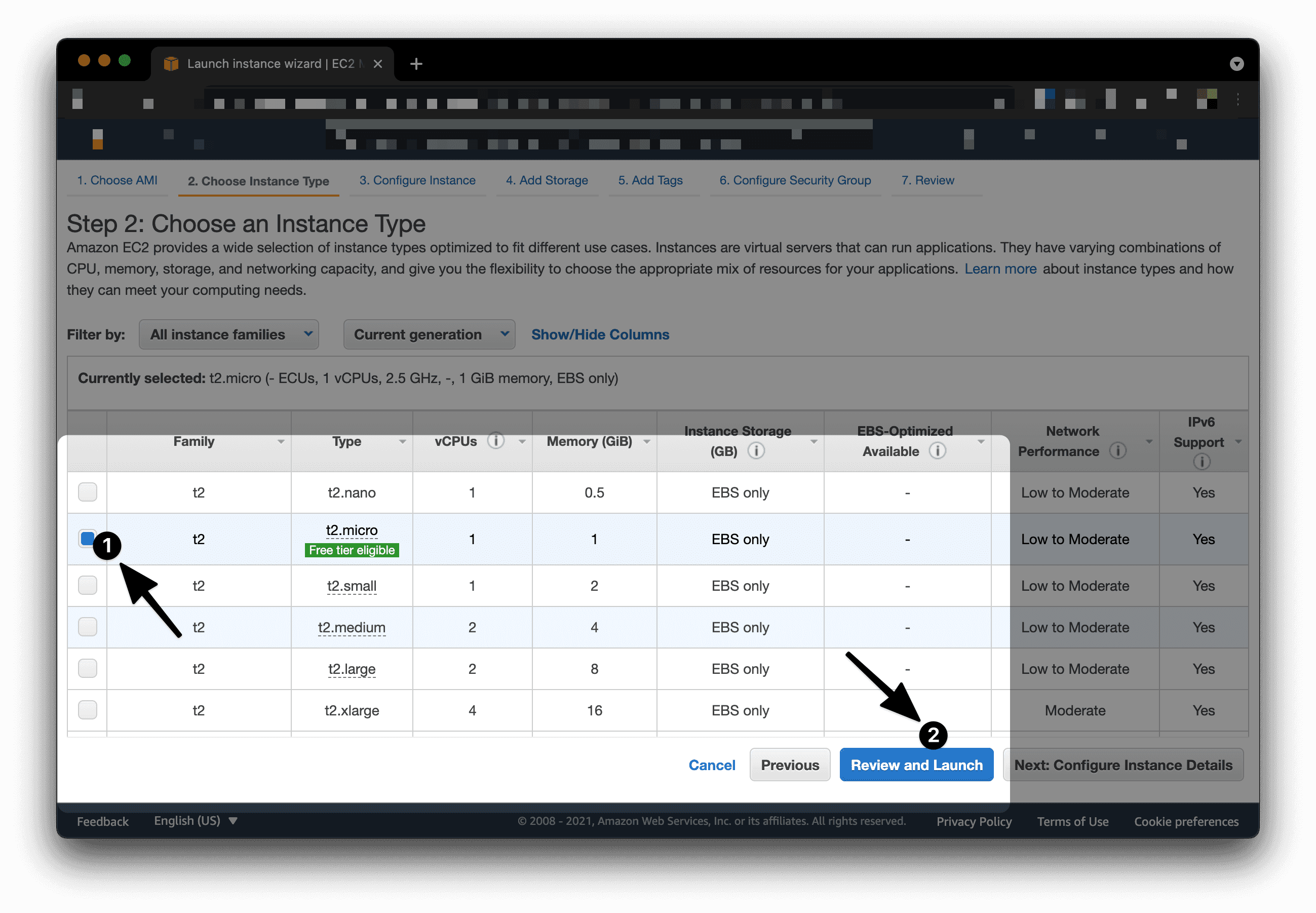Click the t2.nano type cell
Image resolution: width=1316 pixels, height=913 pixels.
(x=352, y=492)
